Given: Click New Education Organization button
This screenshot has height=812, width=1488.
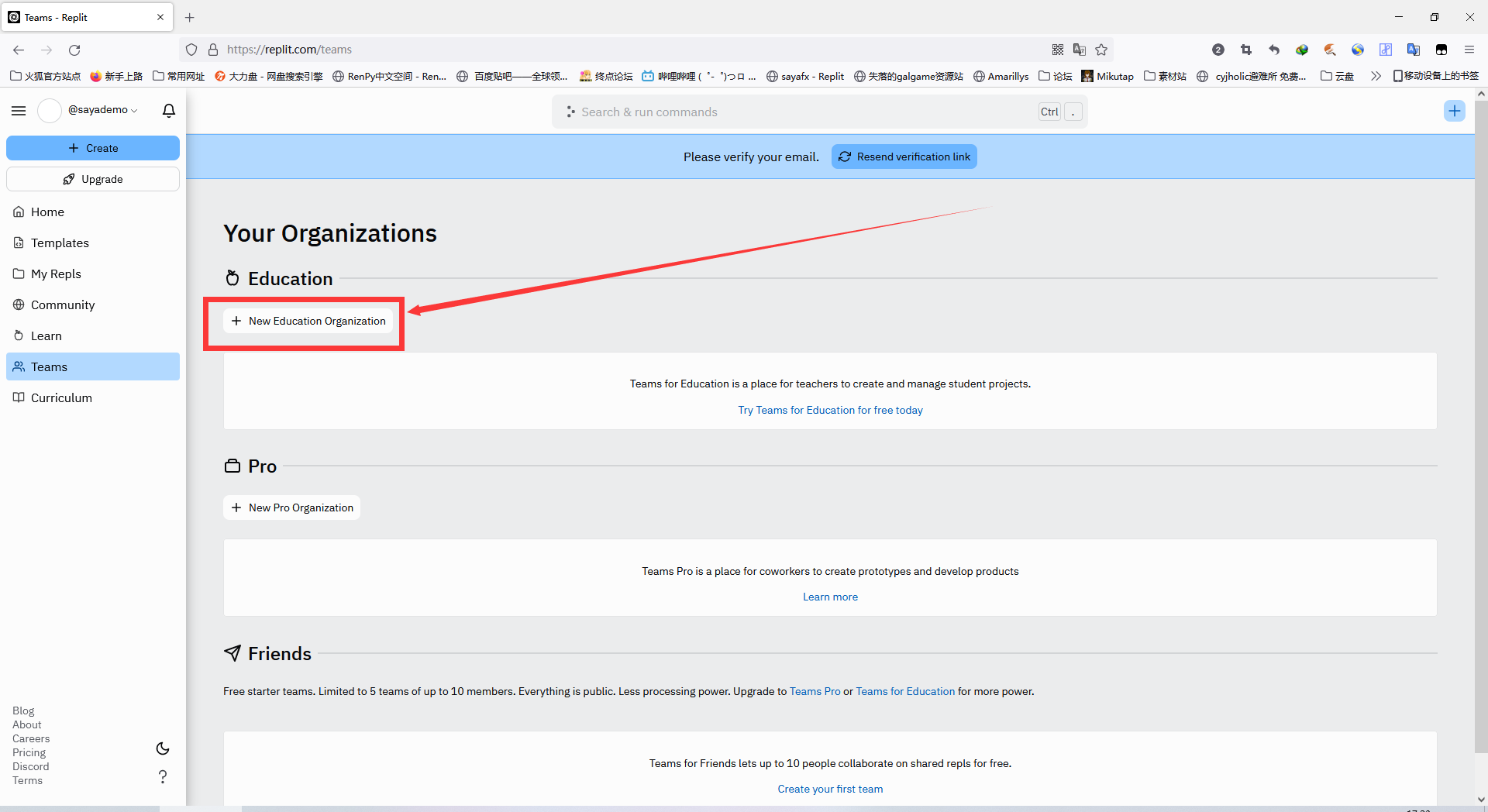Looking at the screenshot, I should (x=308, y=321).
